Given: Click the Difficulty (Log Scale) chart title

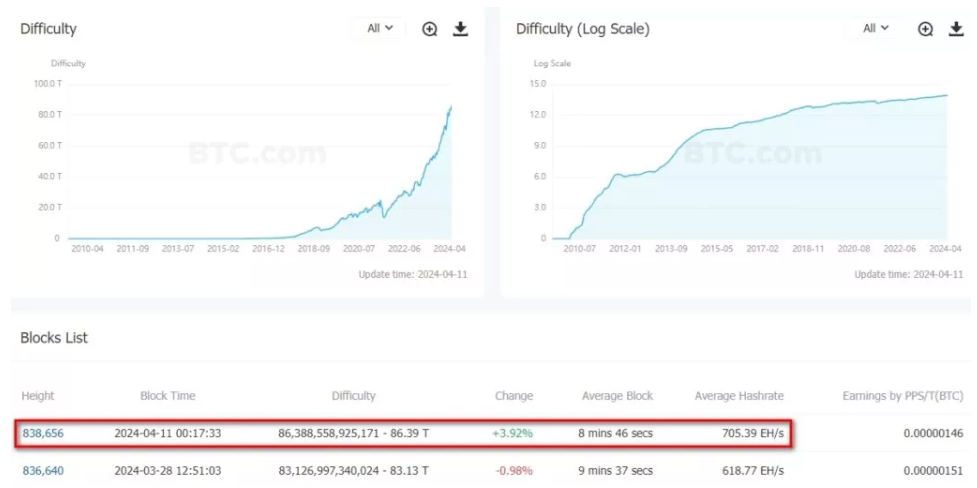Looking at the screenshot, I should 582,29.
